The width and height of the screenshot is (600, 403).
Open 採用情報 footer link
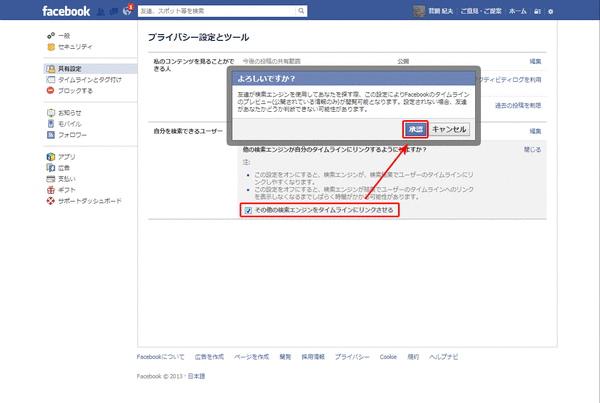(x=313, y=357)
